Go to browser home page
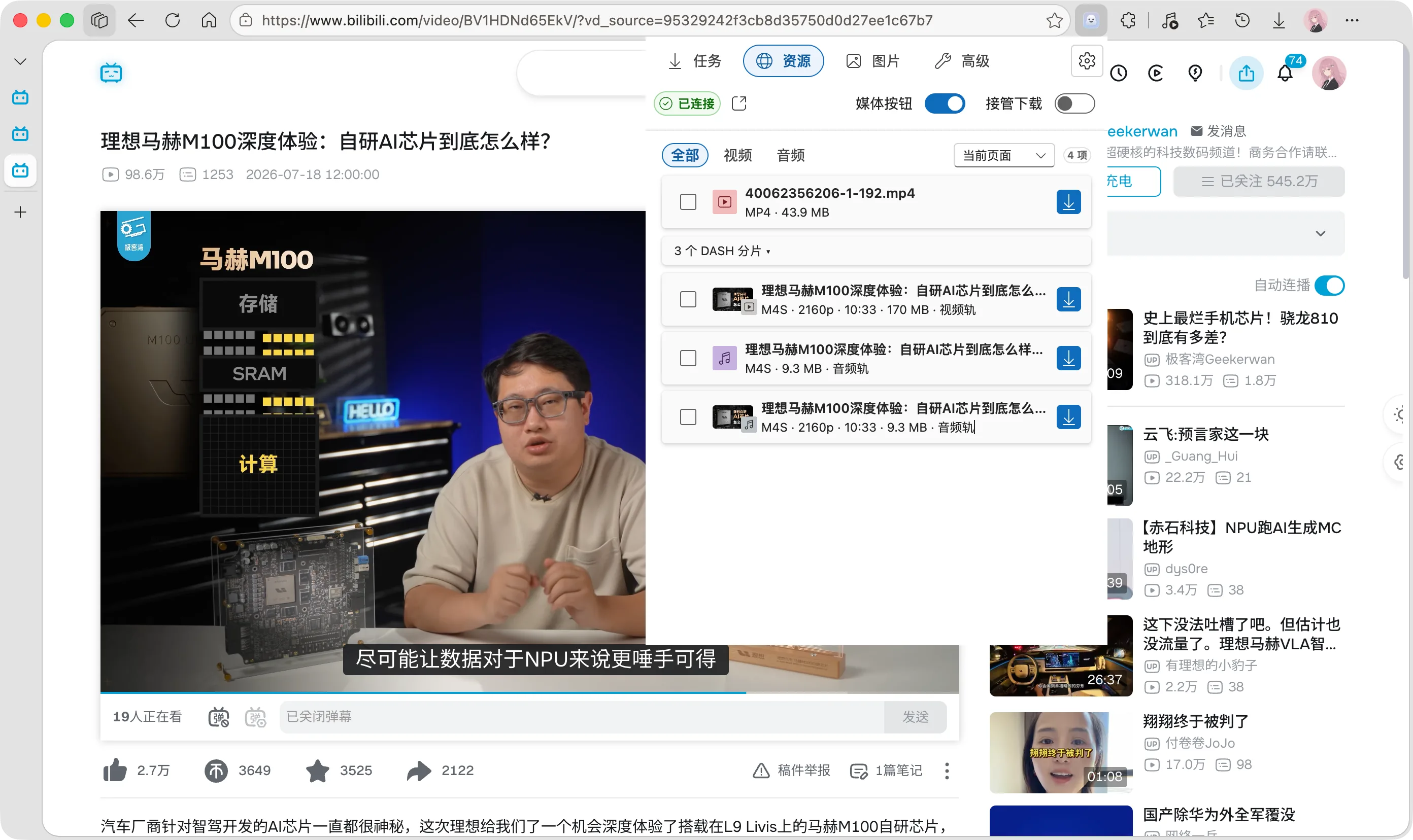Screen dimensions: 1413x840 point(209,21)
